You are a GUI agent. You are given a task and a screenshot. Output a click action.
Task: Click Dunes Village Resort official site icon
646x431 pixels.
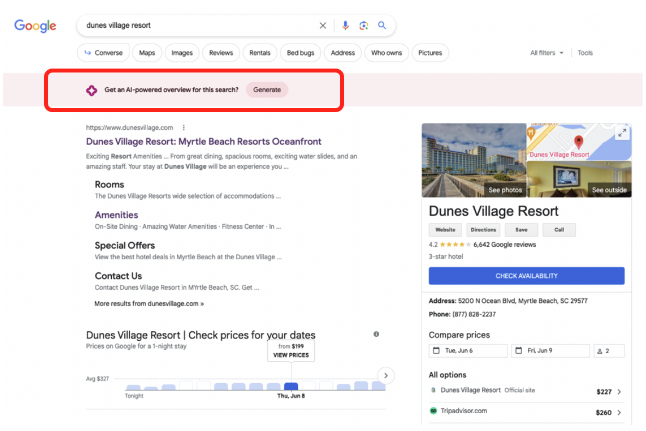(433, 390)
